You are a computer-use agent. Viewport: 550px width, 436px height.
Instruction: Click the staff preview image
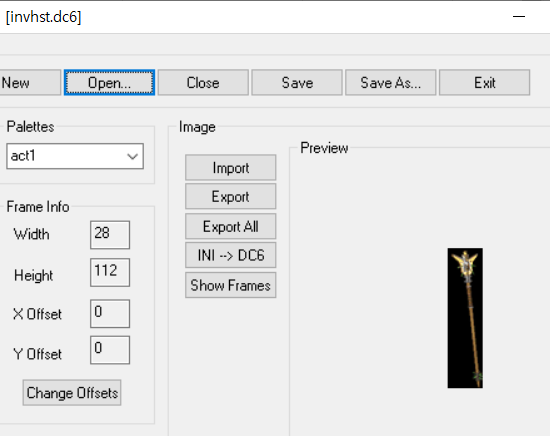pos(465,318)
